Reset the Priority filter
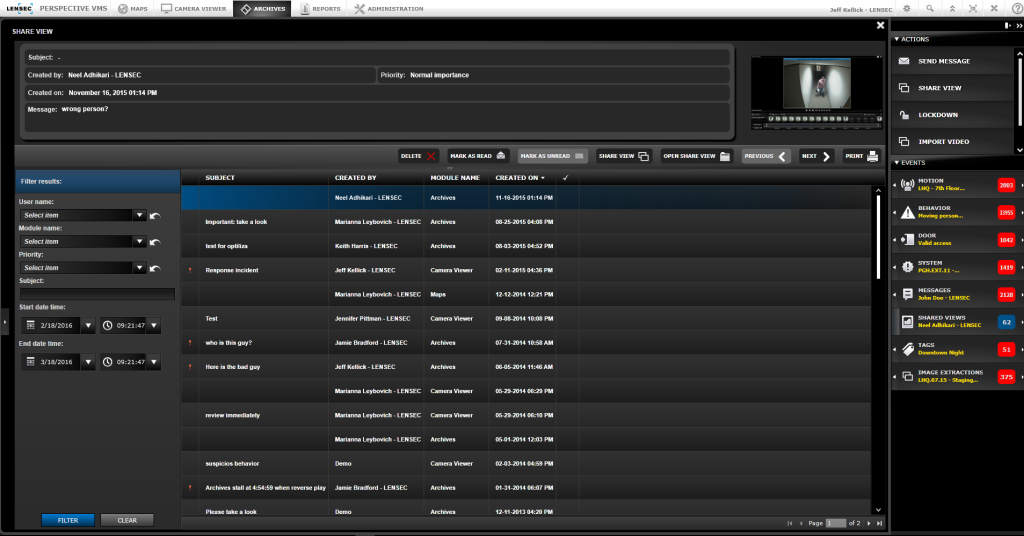Image resolution: width=1024 pixels, height=536 pixels. coord(155,268)
